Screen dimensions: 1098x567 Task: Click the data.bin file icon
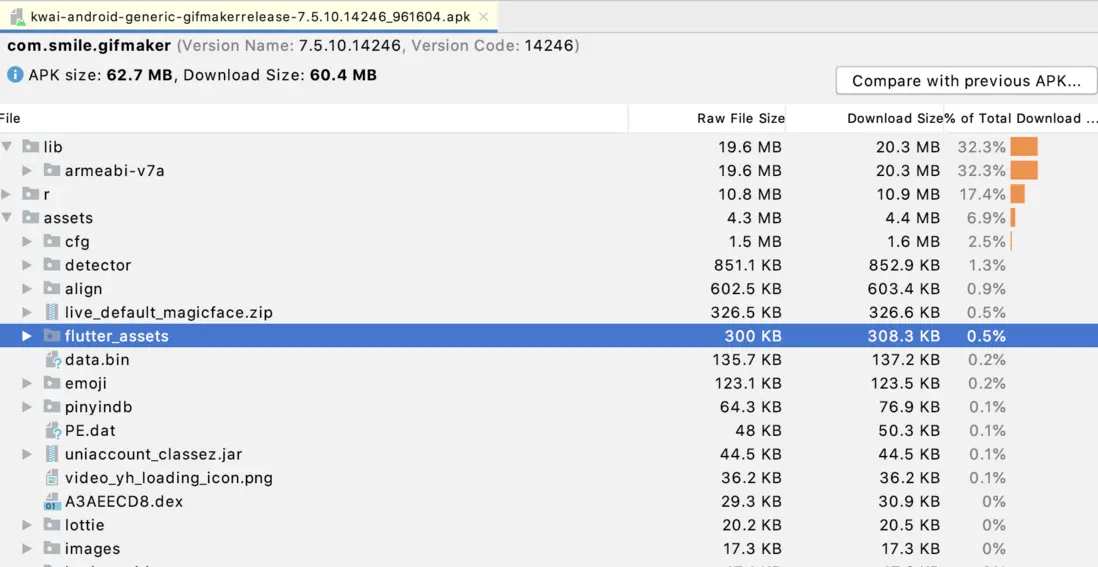[x=53, y=360]
